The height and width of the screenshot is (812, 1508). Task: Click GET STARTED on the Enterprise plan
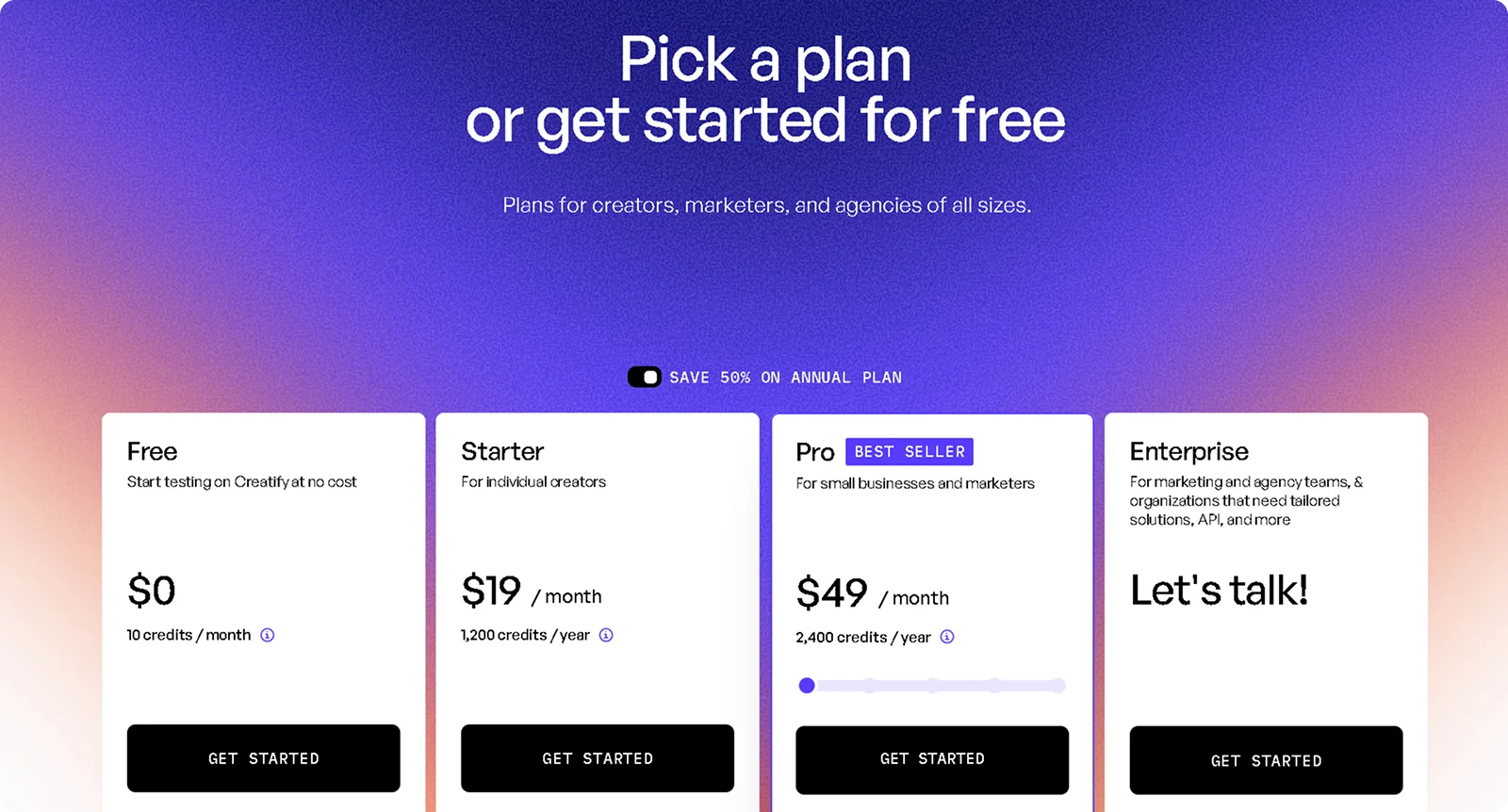point(1266,760)
